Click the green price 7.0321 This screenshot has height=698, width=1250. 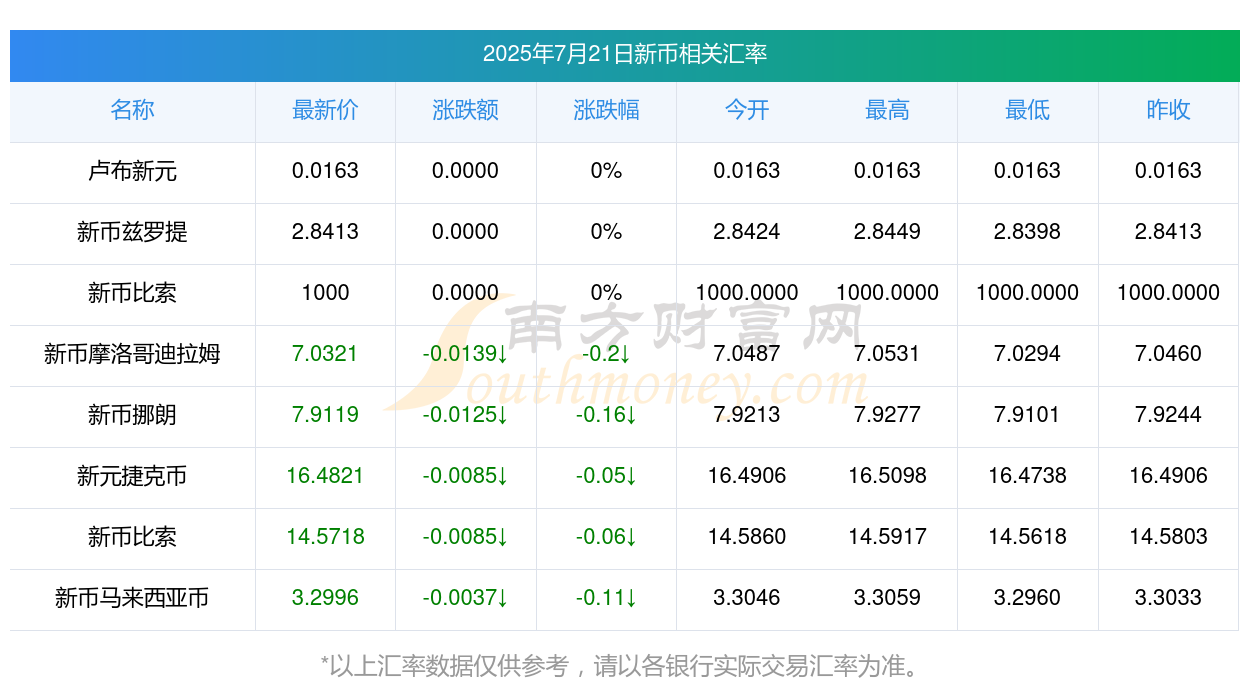click(325, 354)
